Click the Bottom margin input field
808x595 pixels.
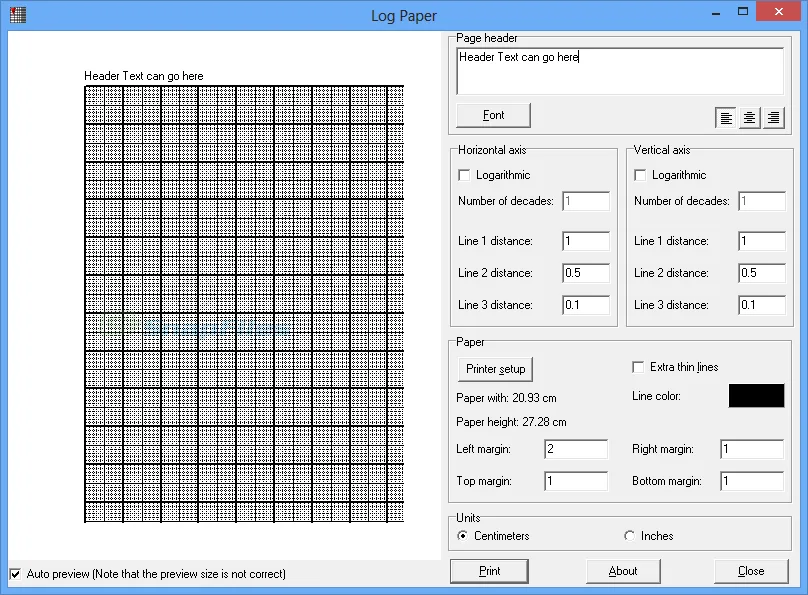point(752,481)
